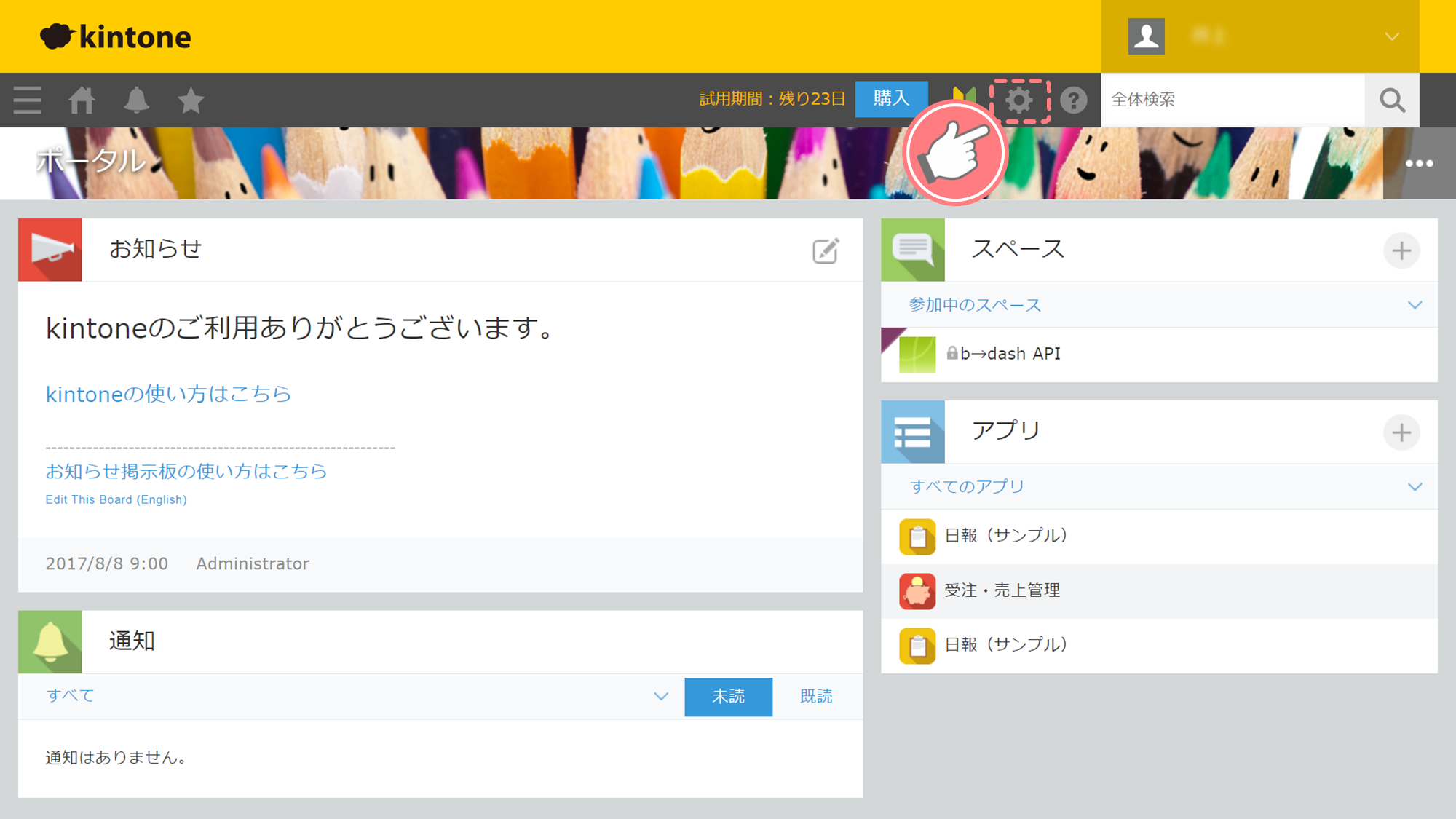The image size is (1456, 819).
Task: Click first 日報（サンプル） clipboard icon
Action: [x=917, y=537]
